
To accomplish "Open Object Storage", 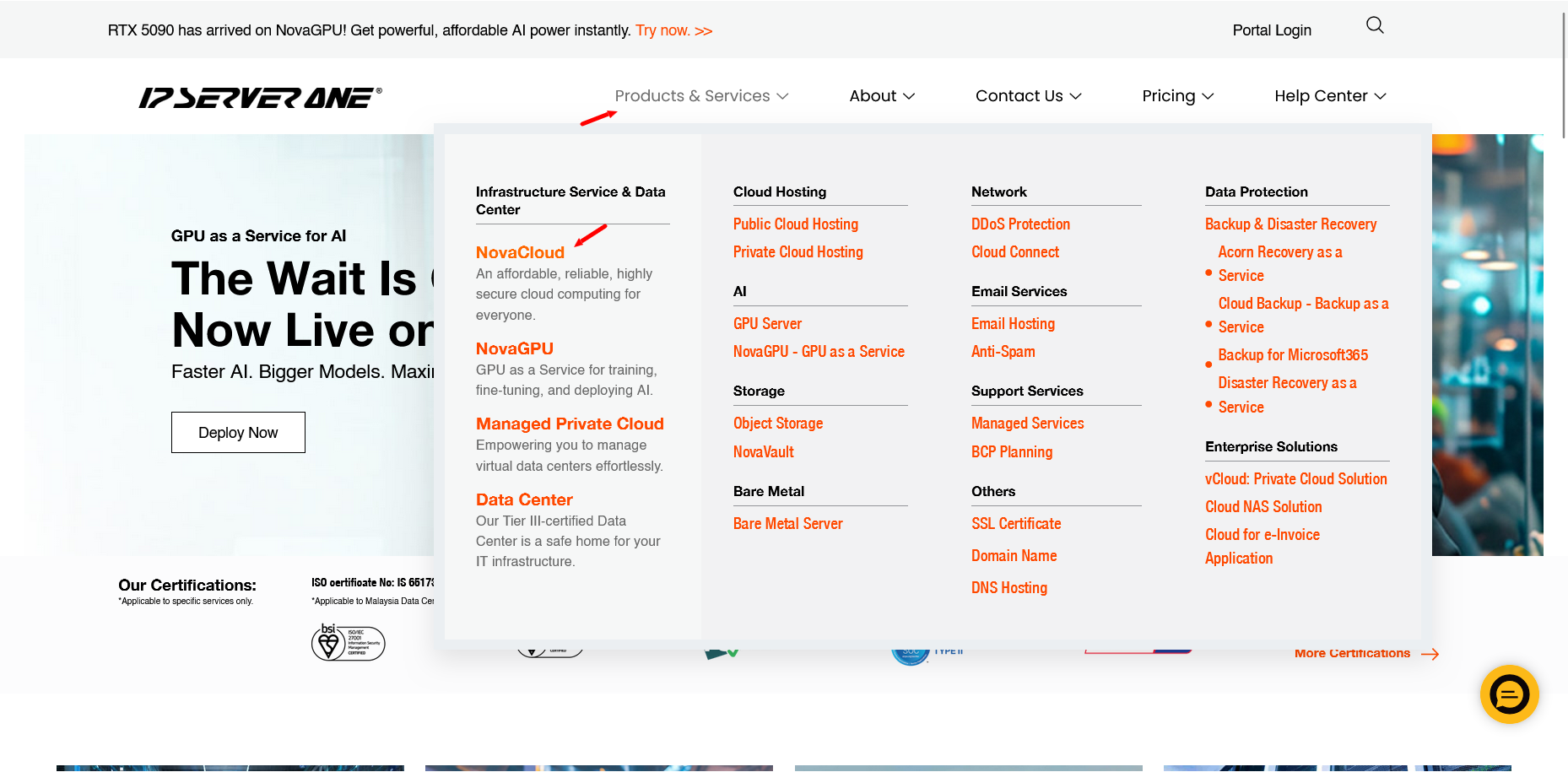I will pos(778,423).
